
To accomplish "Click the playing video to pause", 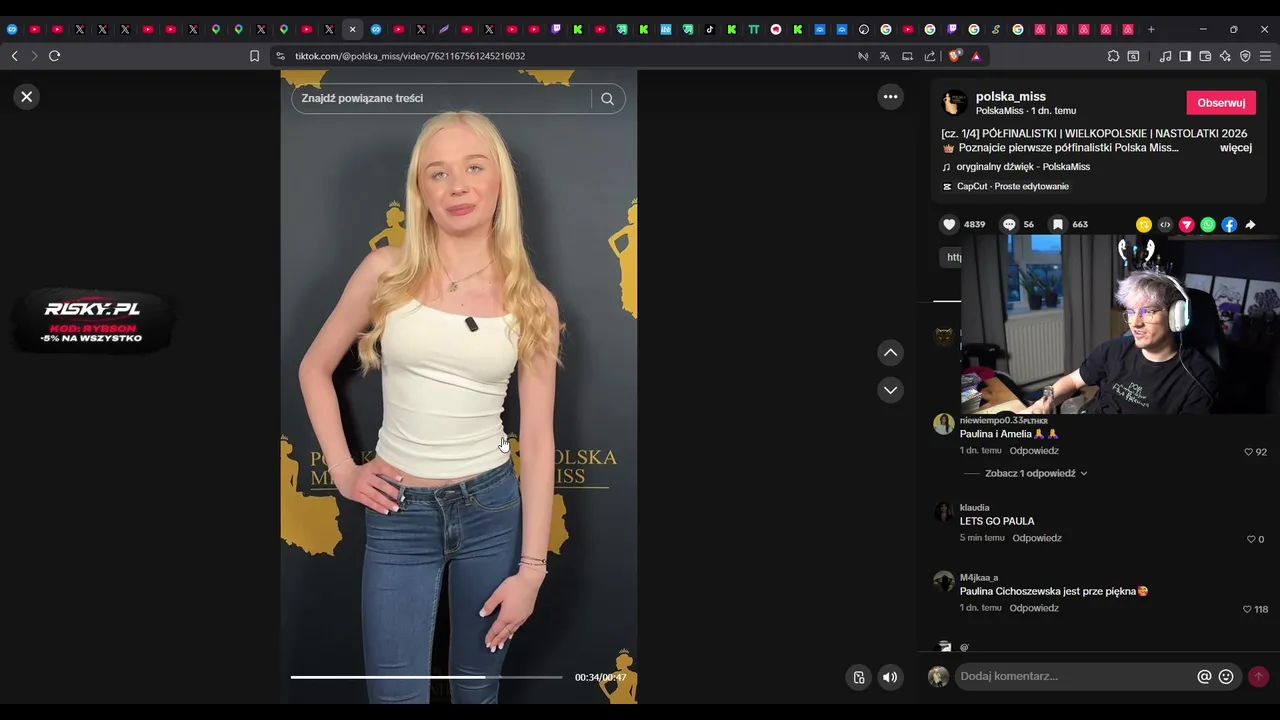I will click(x=458, y=386).
